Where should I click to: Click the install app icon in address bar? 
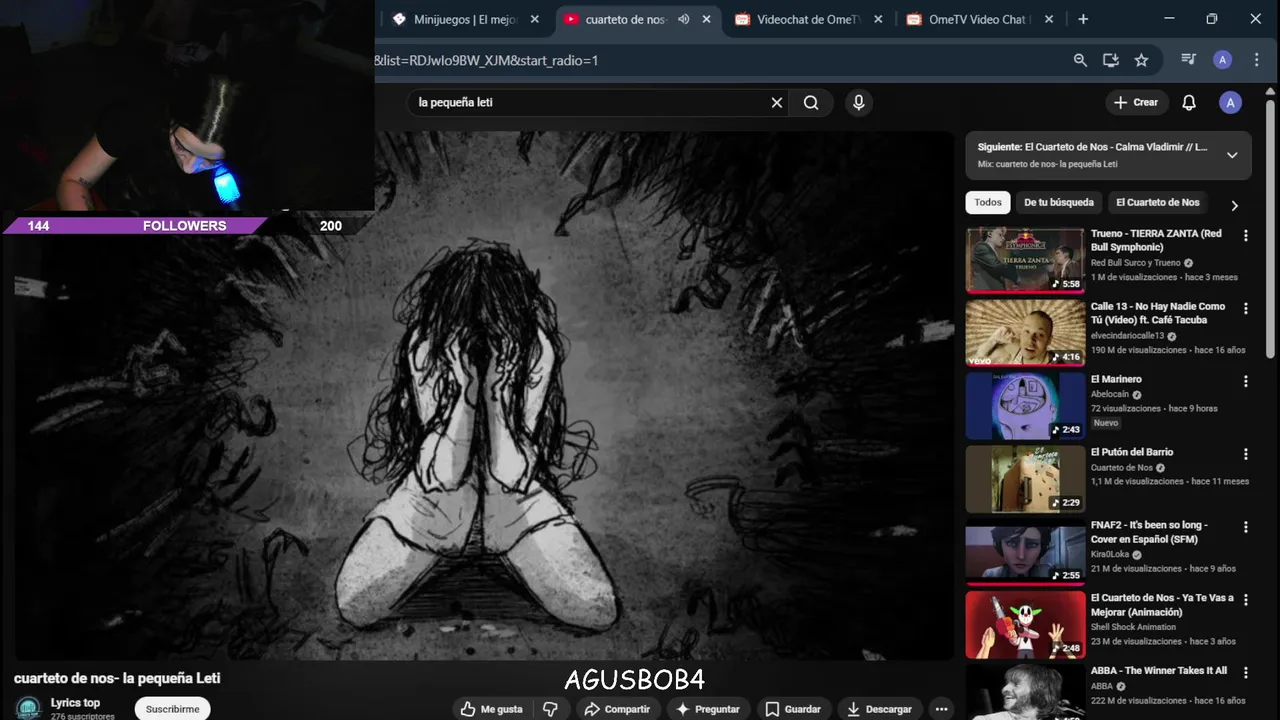[x=1110, y=60]
